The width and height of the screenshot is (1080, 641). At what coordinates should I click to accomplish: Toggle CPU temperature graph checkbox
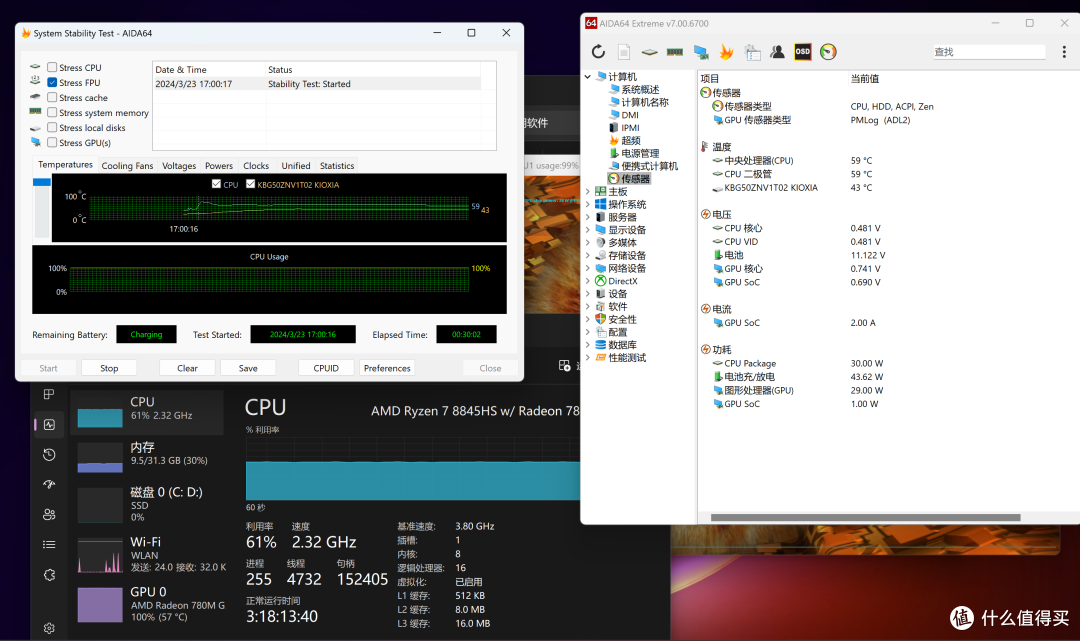(x=216, y=184)
